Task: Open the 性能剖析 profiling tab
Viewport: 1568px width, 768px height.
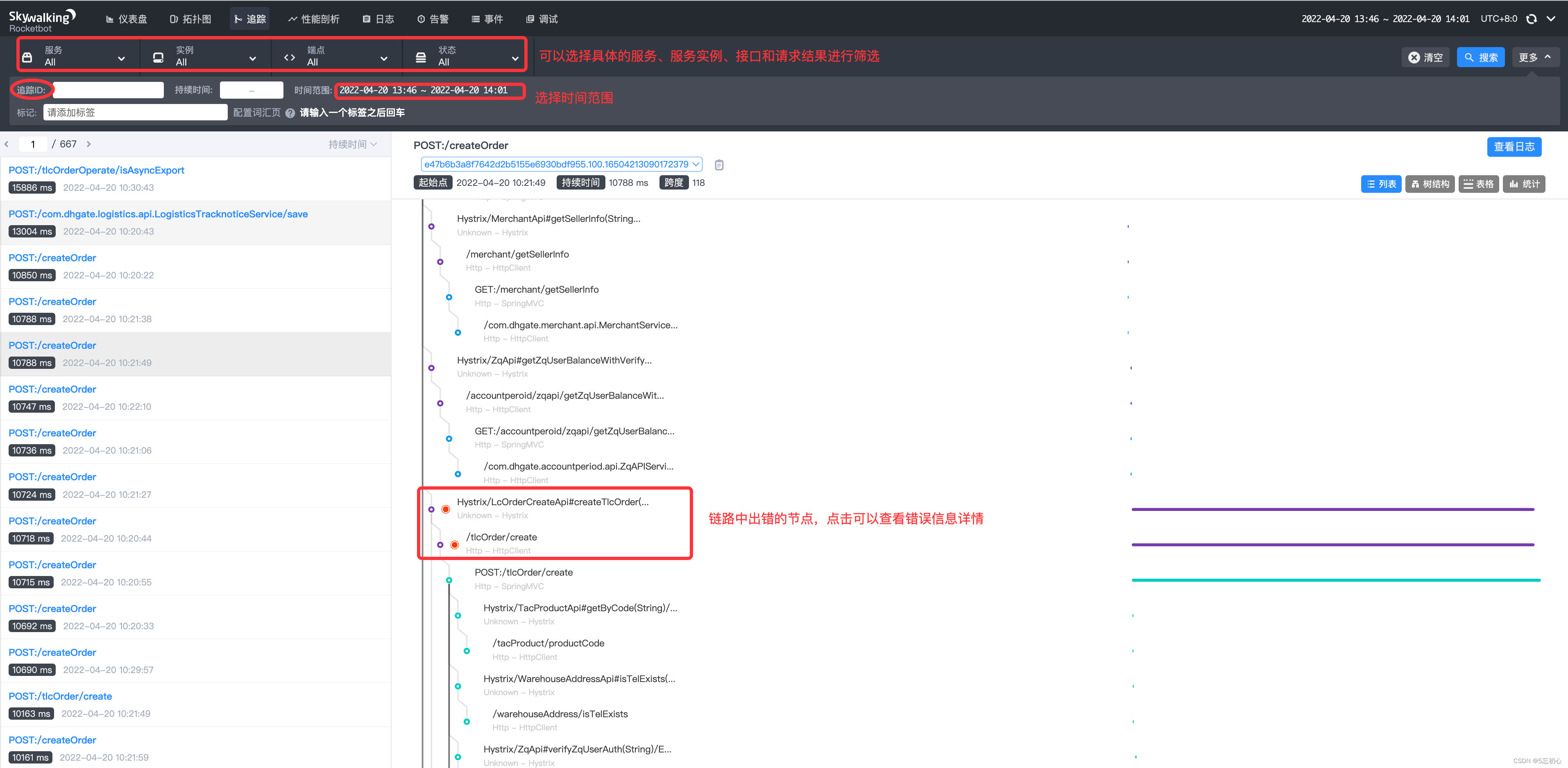Action: [x=313, y=19]
